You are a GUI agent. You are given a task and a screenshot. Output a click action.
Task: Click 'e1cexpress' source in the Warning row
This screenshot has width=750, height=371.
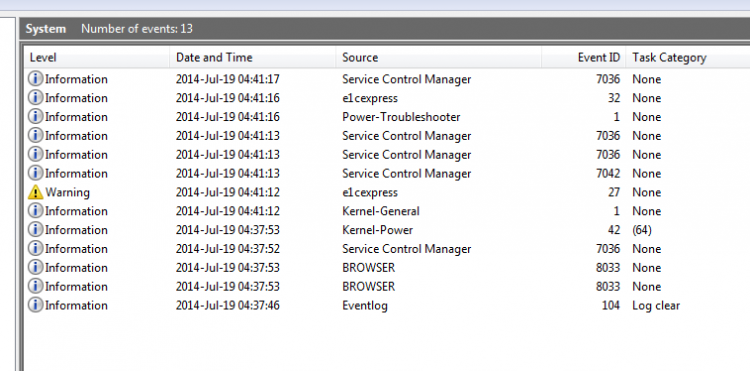pos(370,193)
